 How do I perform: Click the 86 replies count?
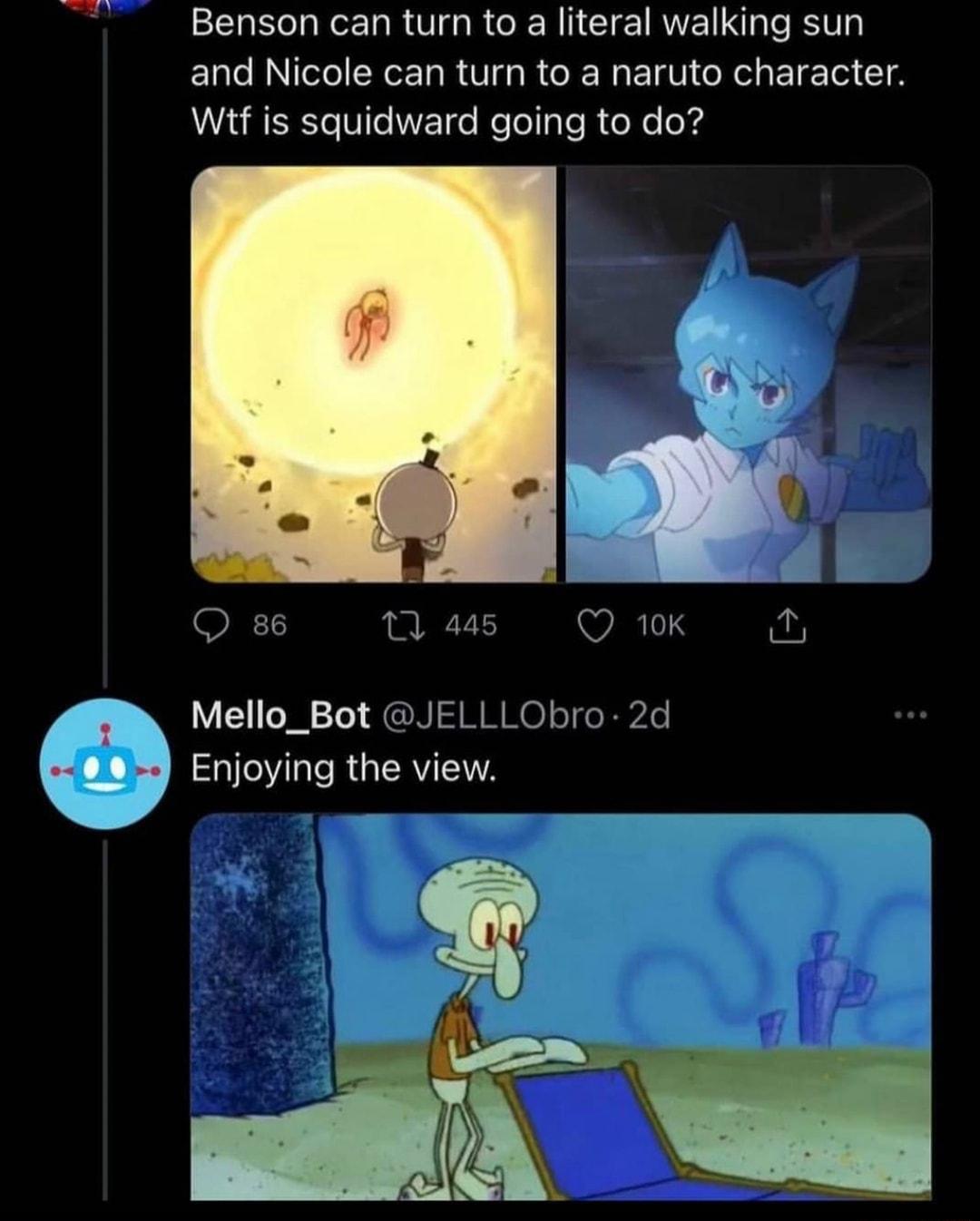tap(269, 626)
